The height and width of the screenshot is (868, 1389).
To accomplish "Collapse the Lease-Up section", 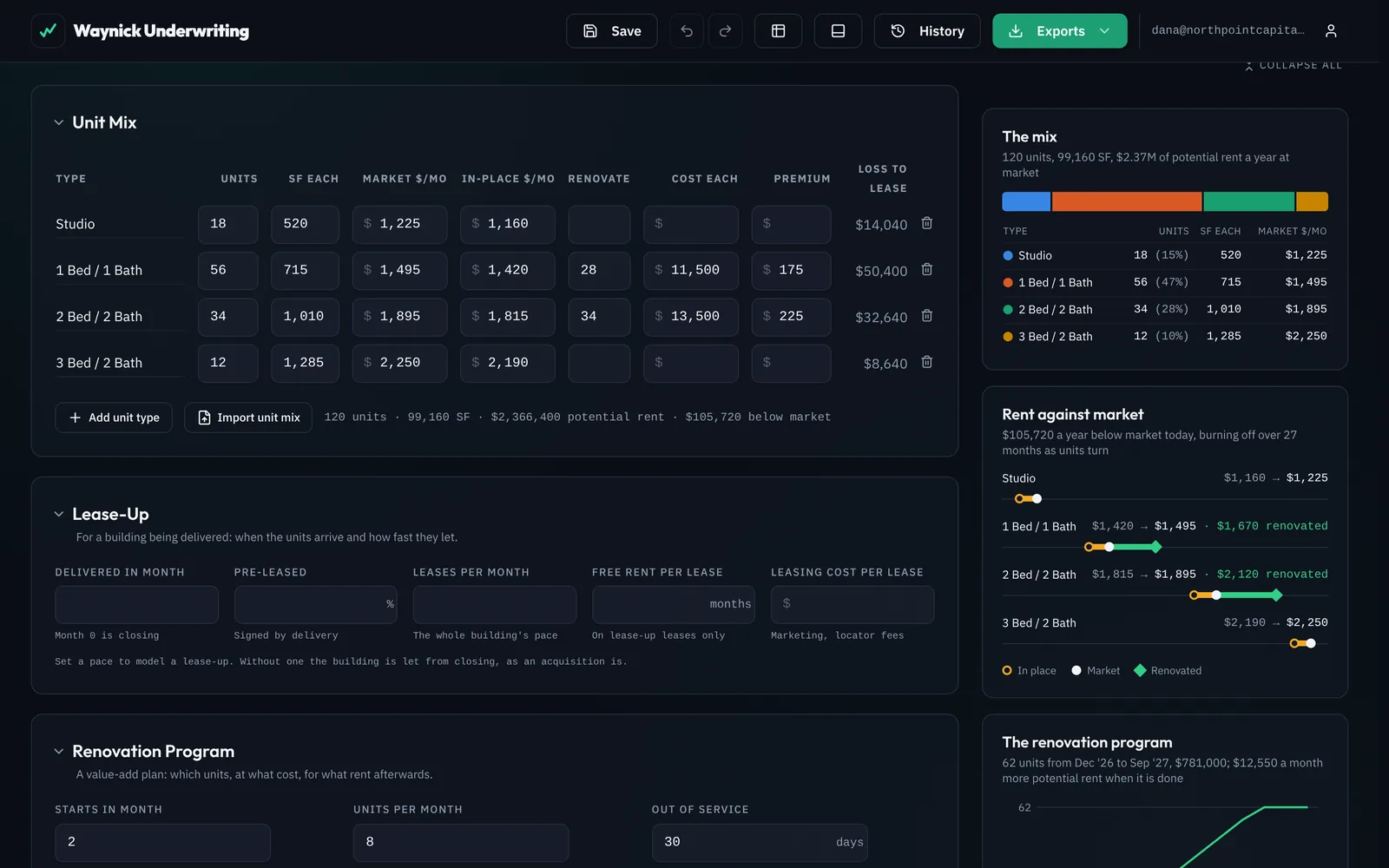I will pos(59,514).
